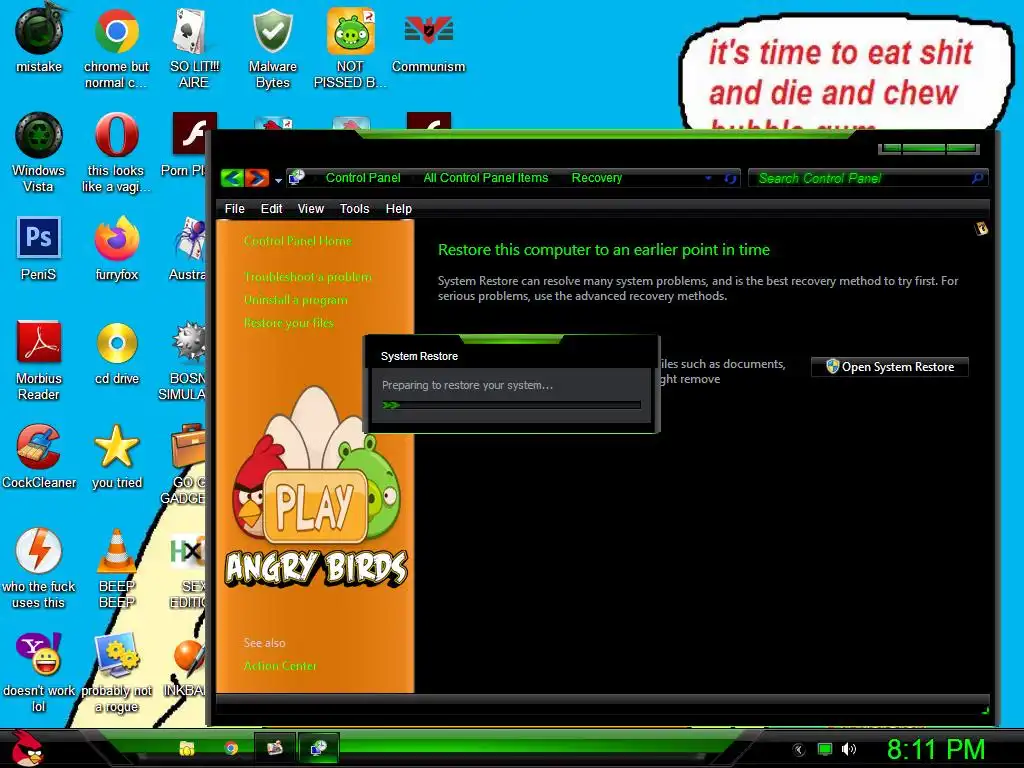
Task: Open the 'Windows Vista' recycle bin icon
Action: (39, 152)
